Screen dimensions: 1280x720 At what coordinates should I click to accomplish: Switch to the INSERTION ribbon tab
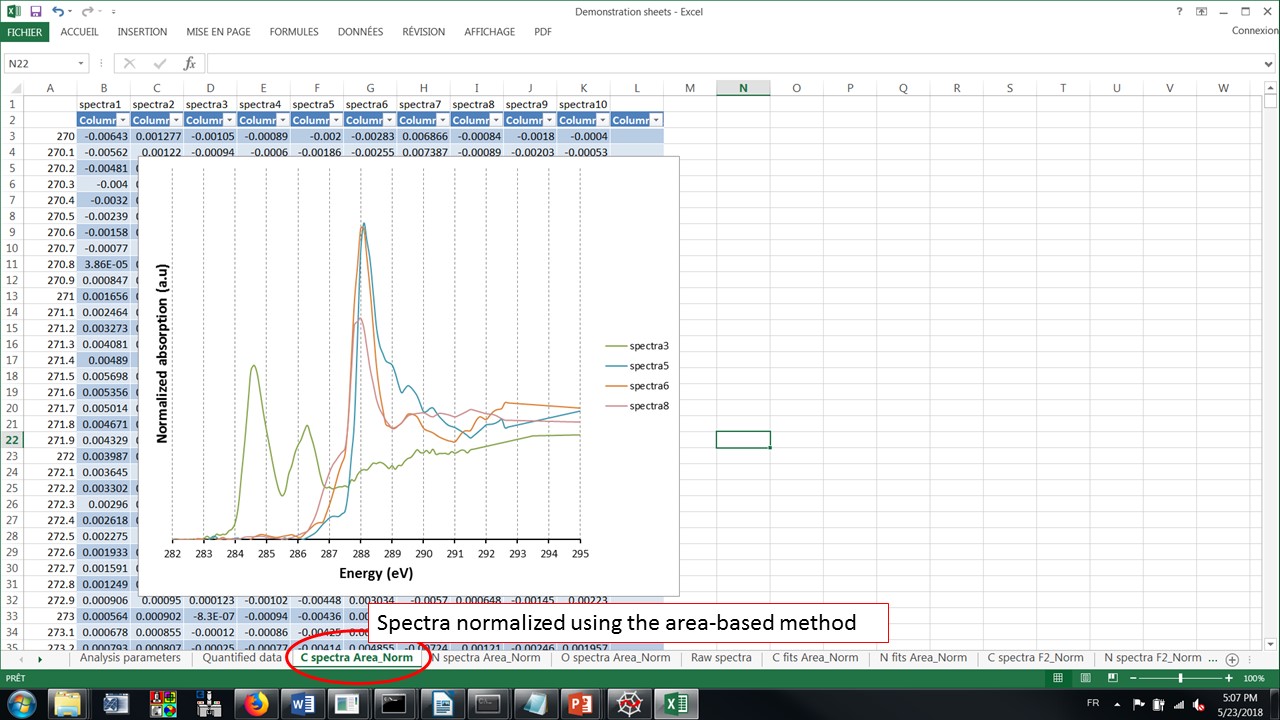[x=142, y=32]
